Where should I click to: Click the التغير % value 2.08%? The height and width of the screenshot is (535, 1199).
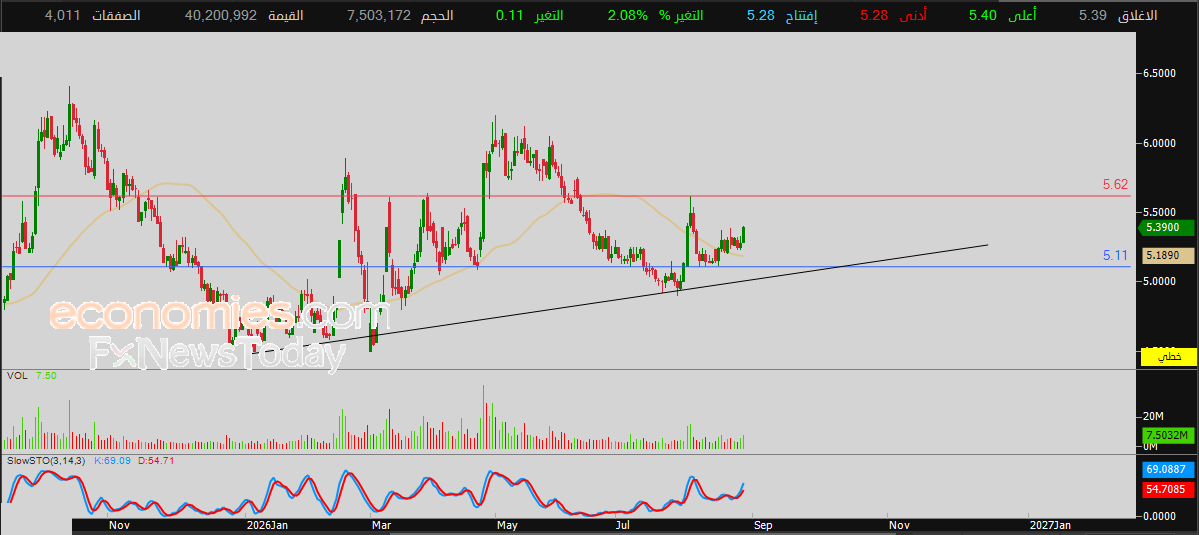[628, 15]
